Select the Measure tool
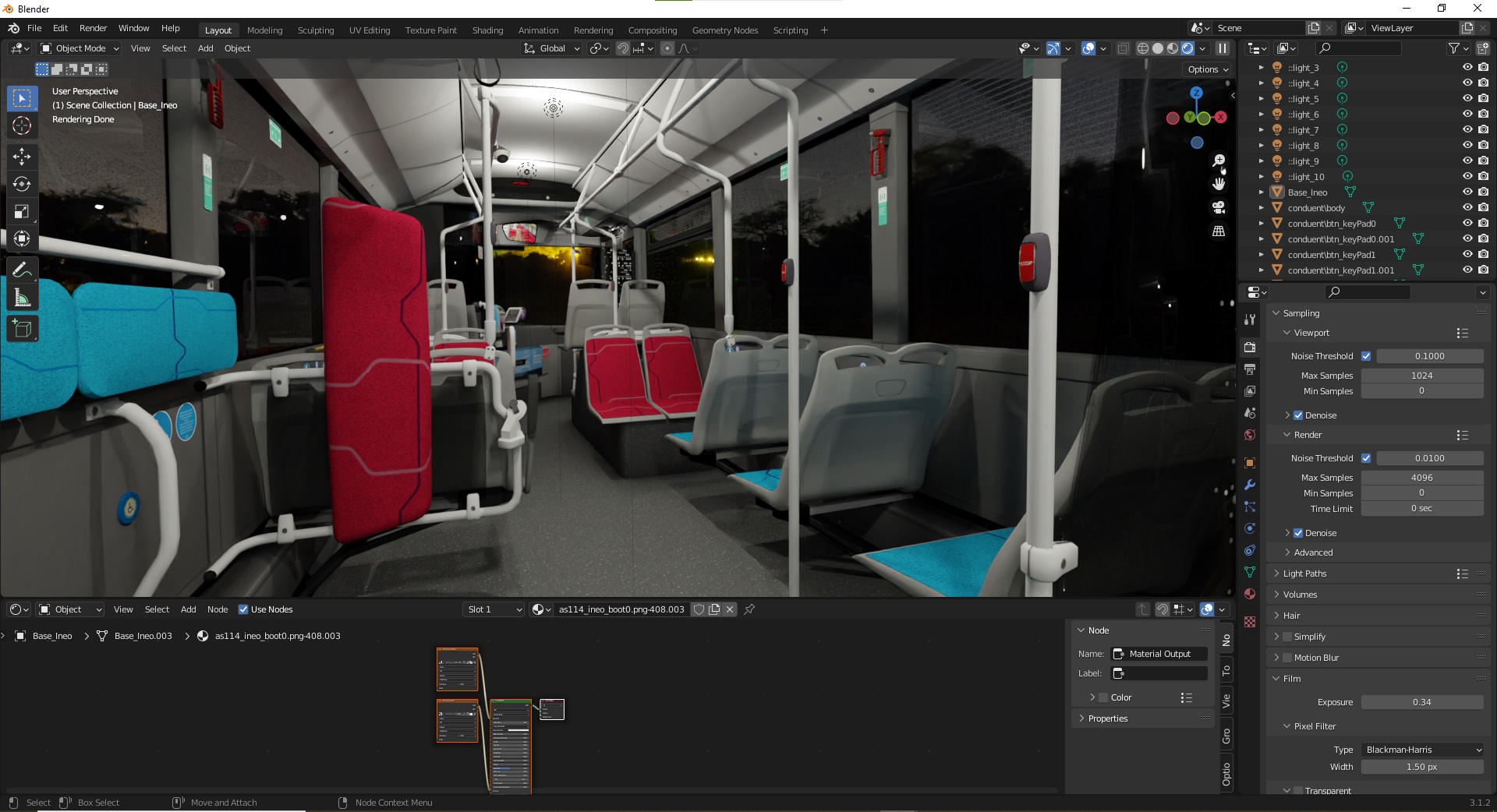1497x812 pixels. 22,296
